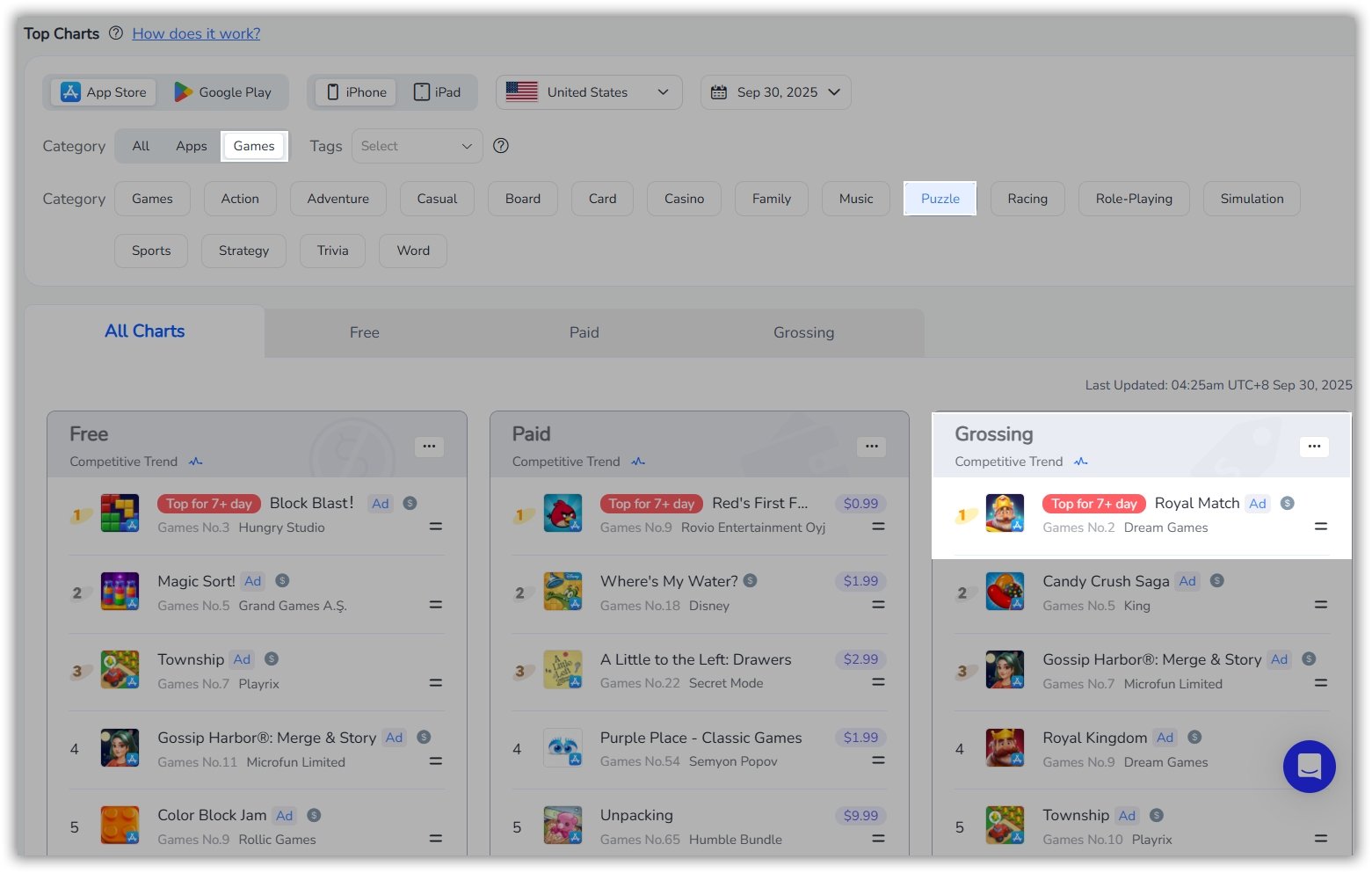
Task: Open A Little to the Left icon
Action: point(563,670)
